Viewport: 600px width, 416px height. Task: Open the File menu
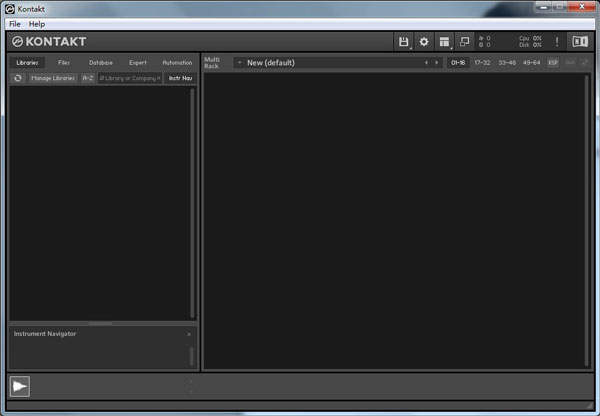coord(15,23)
